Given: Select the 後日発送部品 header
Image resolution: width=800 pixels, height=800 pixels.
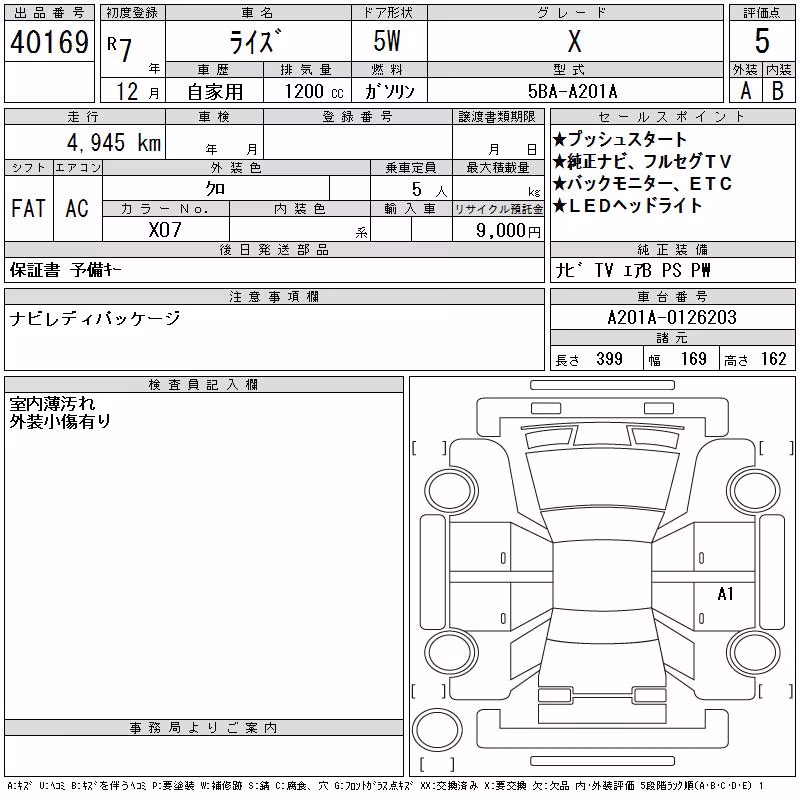Looking at the screenshot, I should (274, 250).
